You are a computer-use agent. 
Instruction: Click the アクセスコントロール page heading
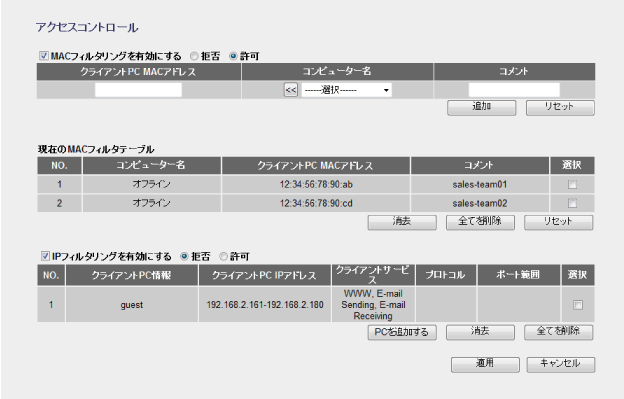87,27
